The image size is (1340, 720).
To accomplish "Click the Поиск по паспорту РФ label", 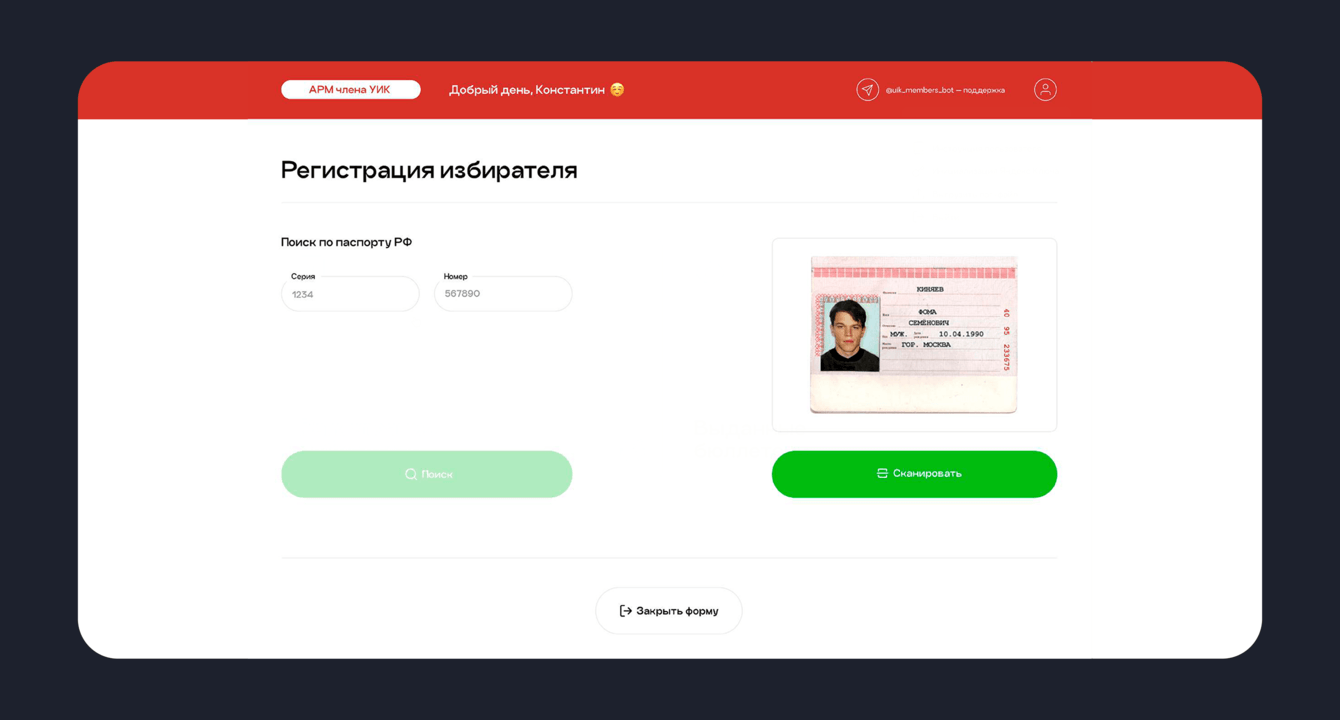I will (x=346, y=242).
